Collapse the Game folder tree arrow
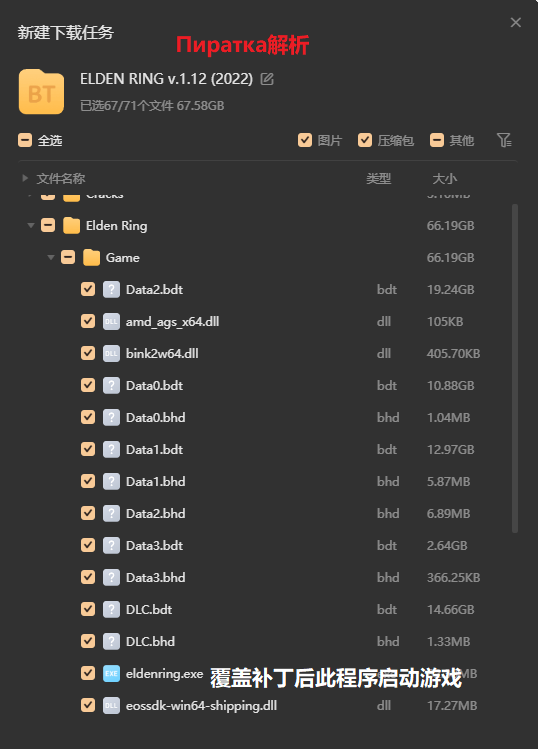 51,257
